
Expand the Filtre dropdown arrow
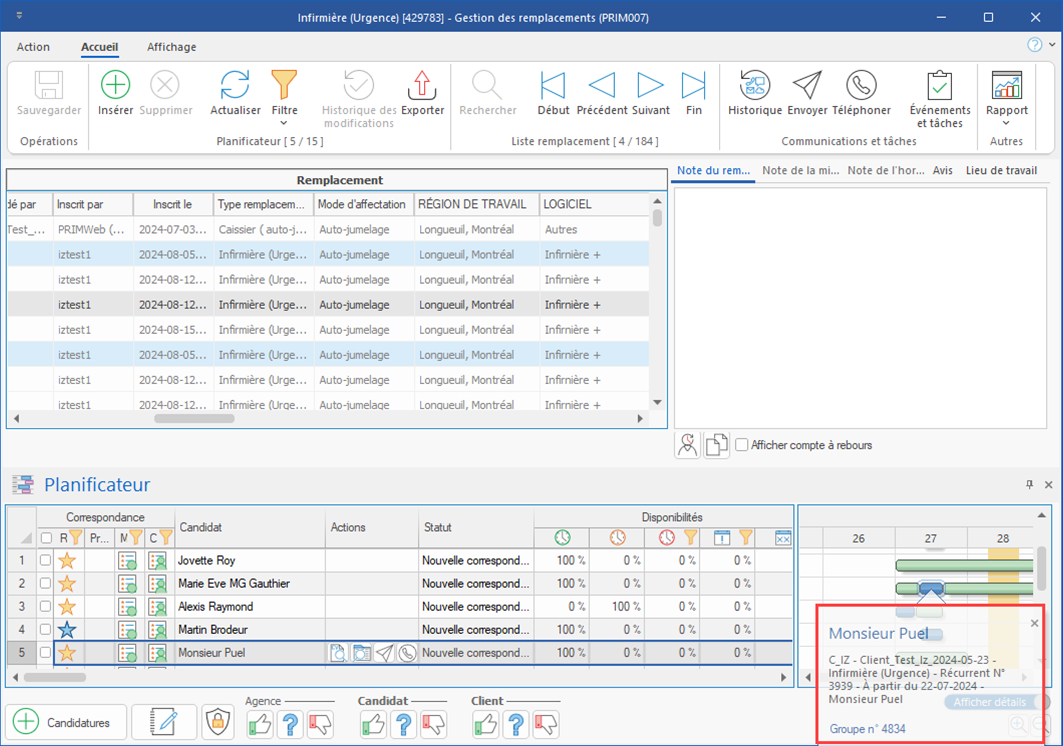(284, 124)
